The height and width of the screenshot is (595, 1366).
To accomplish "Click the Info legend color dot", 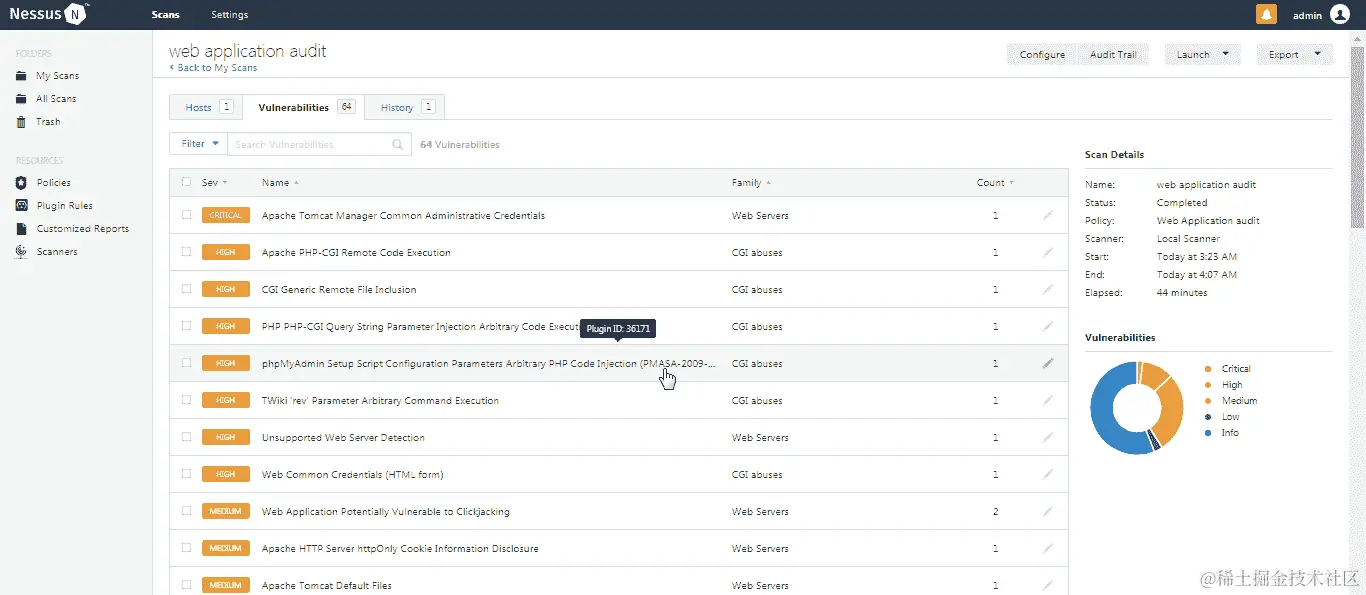I will [x=1208, y=433].
